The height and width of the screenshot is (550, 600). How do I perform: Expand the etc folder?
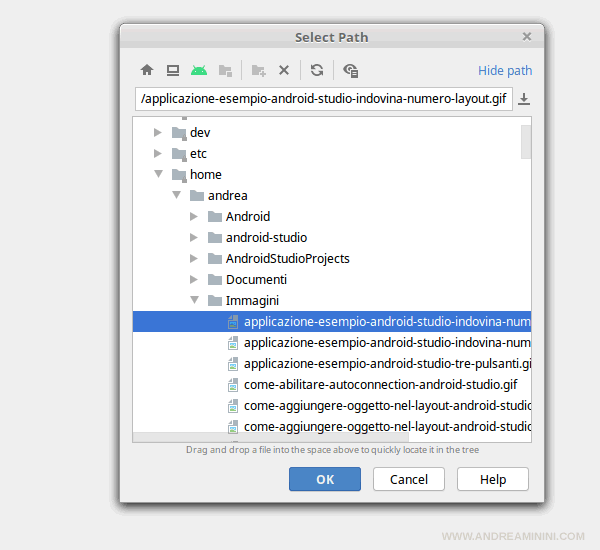(x=158, y=153)
